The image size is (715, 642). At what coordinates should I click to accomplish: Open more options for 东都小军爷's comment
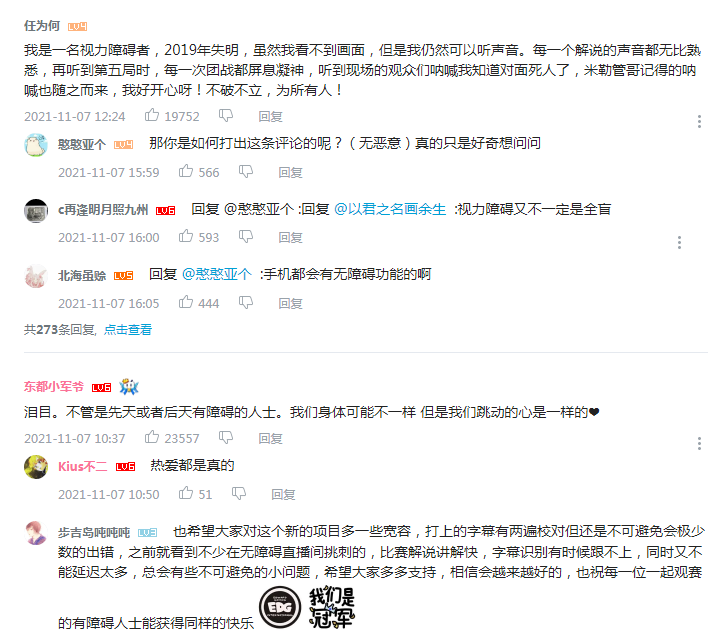(x=699, y=443)
